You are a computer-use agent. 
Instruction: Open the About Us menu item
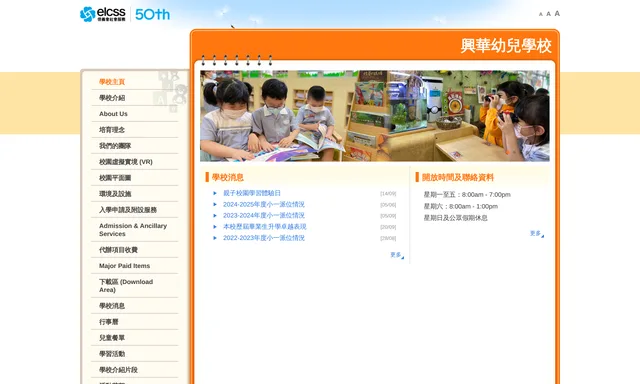(x=113, y=114)
